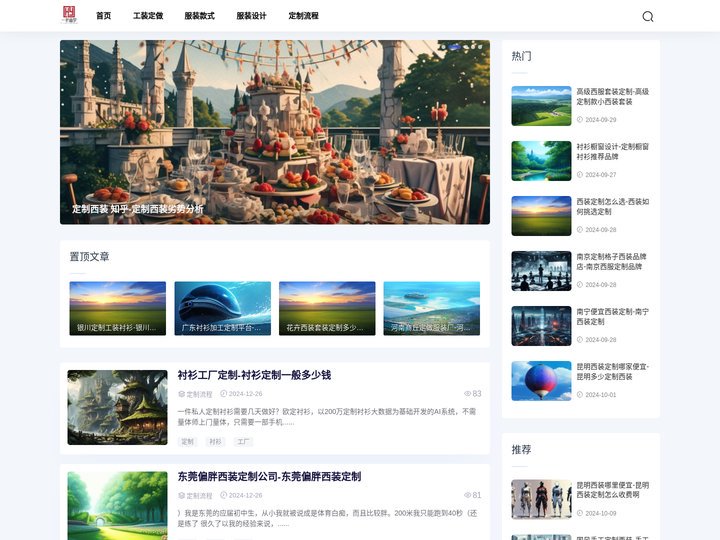
Task: Click clock icon next to 2024-10-09
Action: [x=579, y=513]
